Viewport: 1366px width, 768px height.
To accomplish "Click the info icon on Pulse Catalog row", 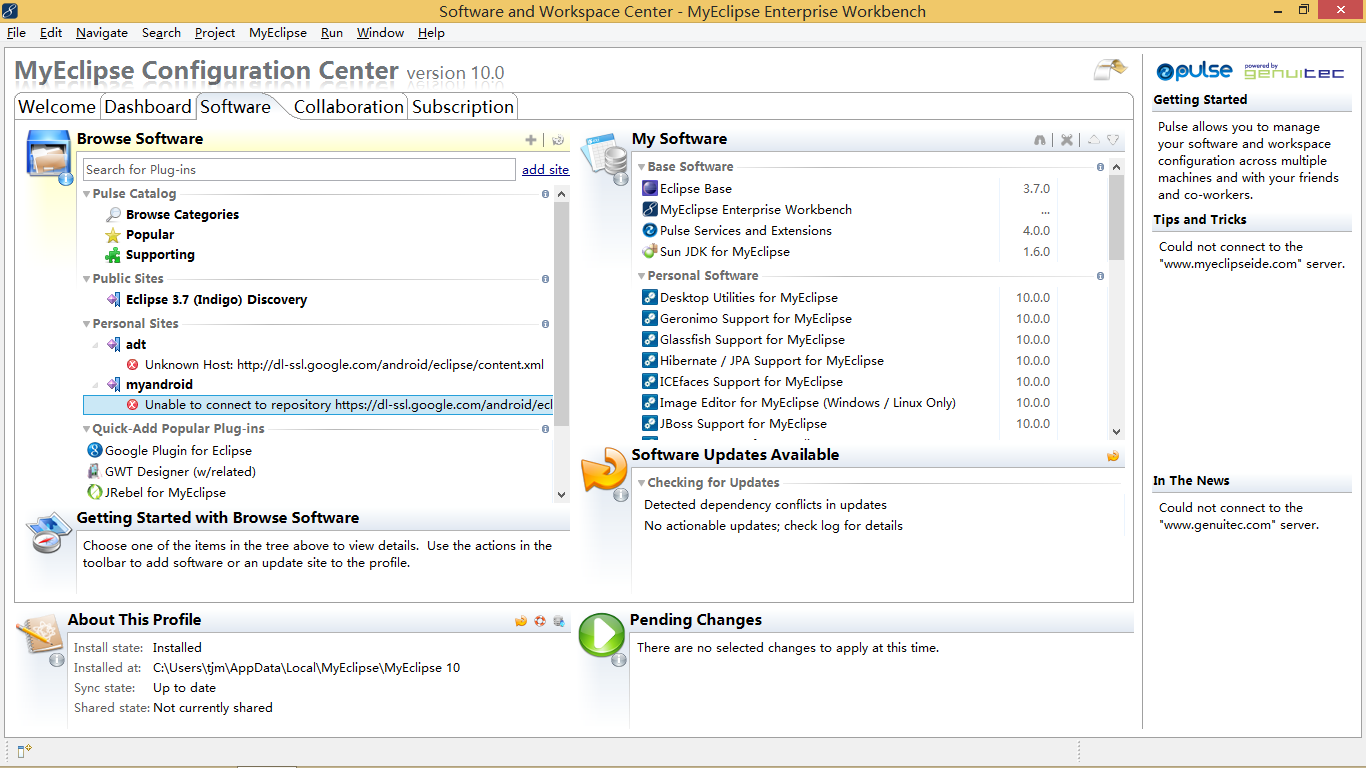I will point(545,194).
